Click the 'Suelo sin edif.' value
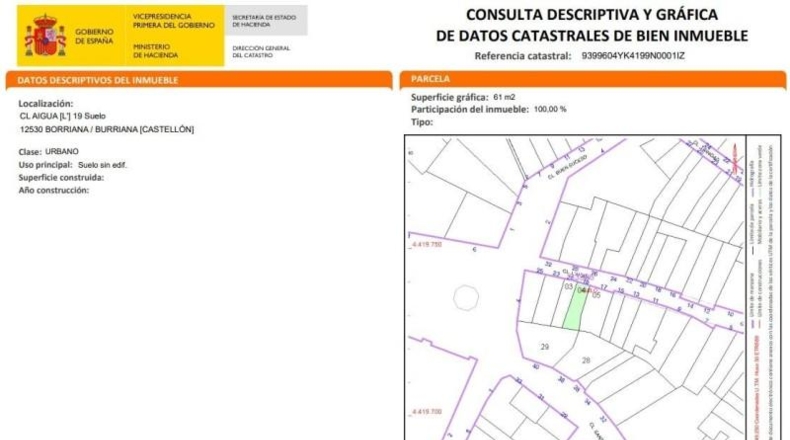This screenshot has height=440, width=790. (x=102, y=165)
